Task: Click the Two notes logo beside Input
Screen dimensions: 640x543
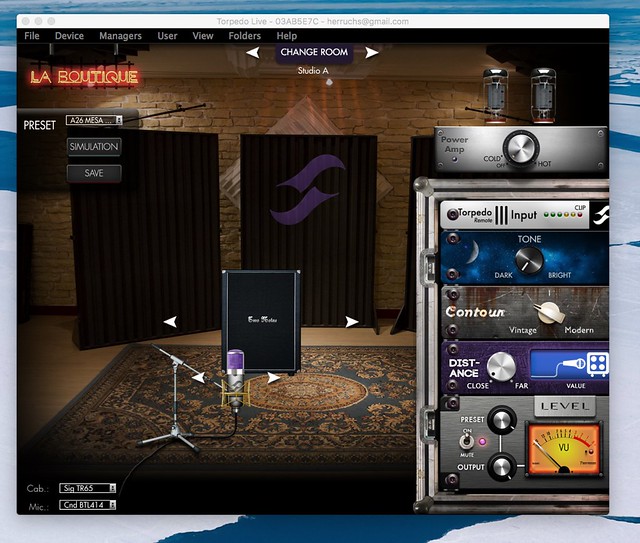Action: point(601,215)
